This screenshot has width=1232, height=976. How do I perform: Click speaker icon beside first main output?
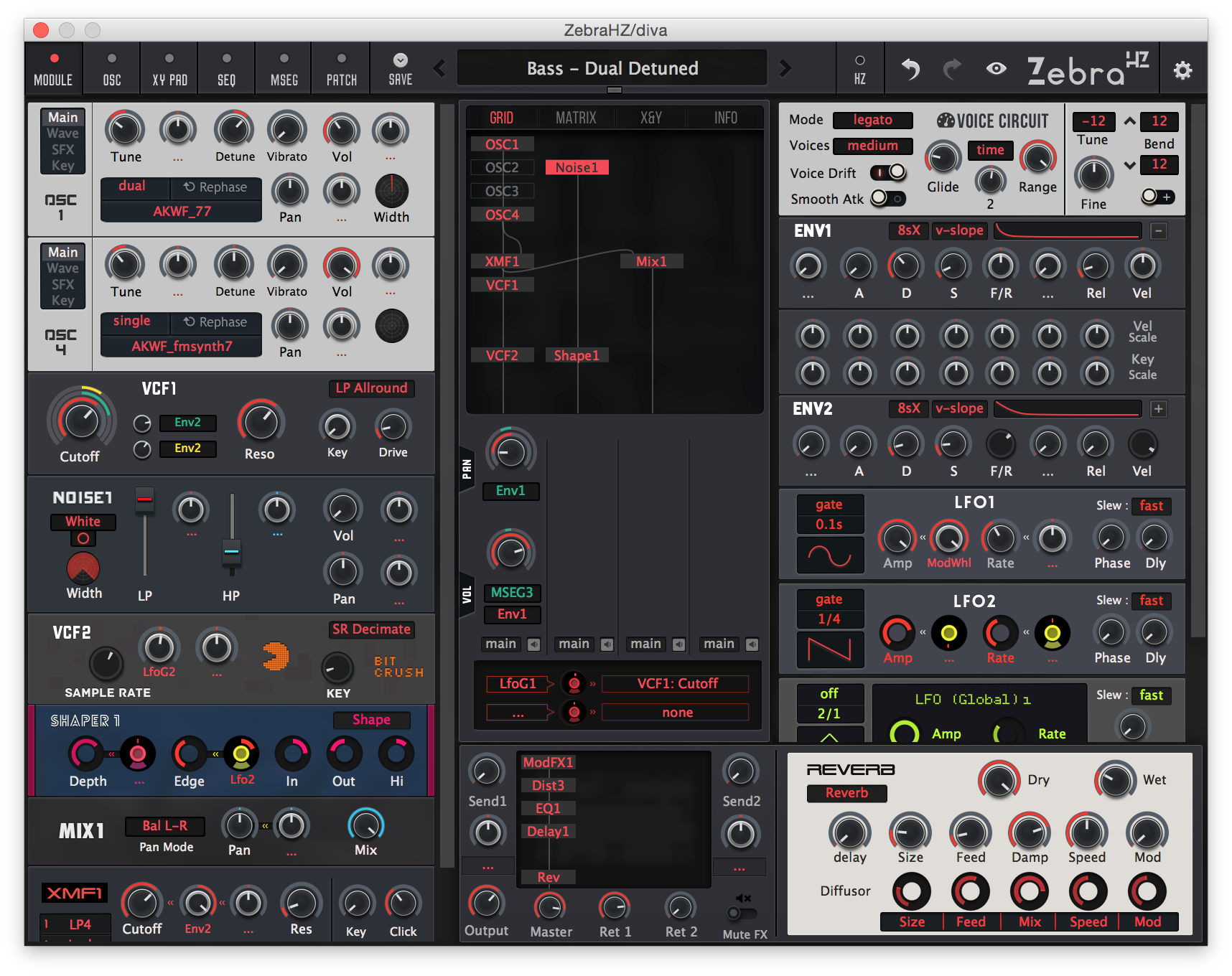(534, 644)
